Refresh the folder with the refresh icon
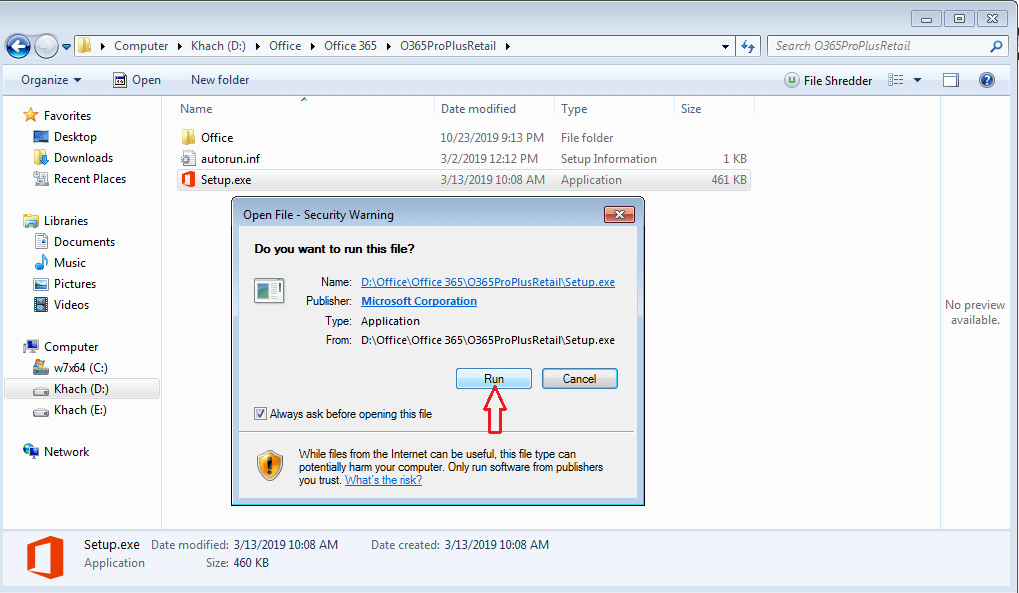1019x593 pixels. [x=748, y=46]
